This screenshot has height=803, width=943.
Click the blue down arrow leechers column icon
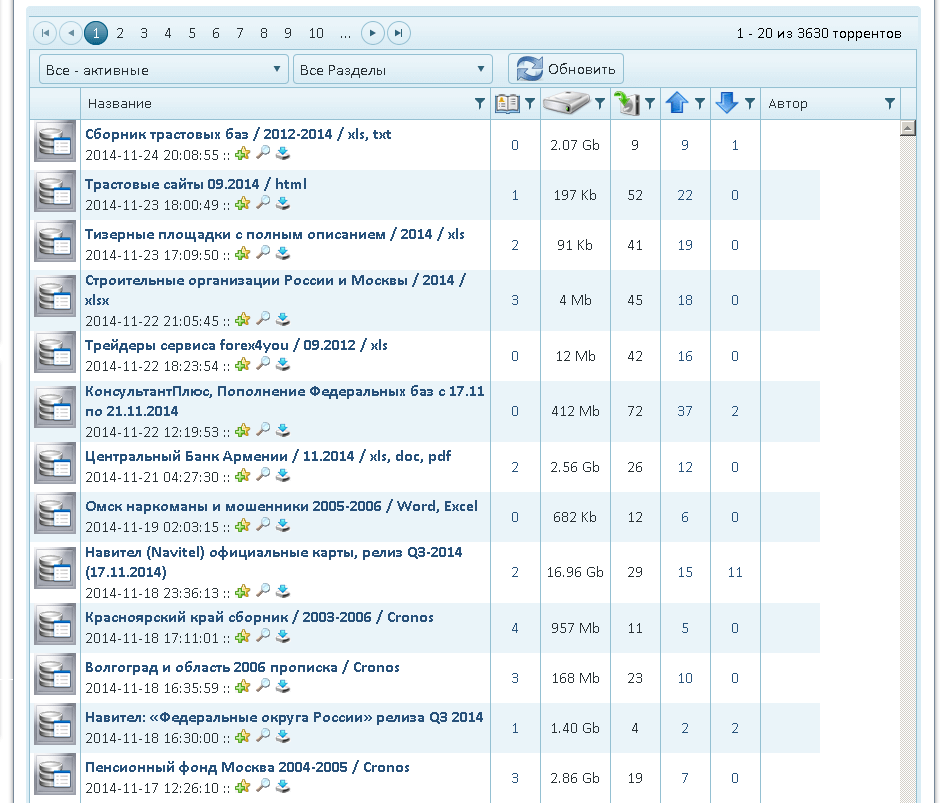[726, 103]
